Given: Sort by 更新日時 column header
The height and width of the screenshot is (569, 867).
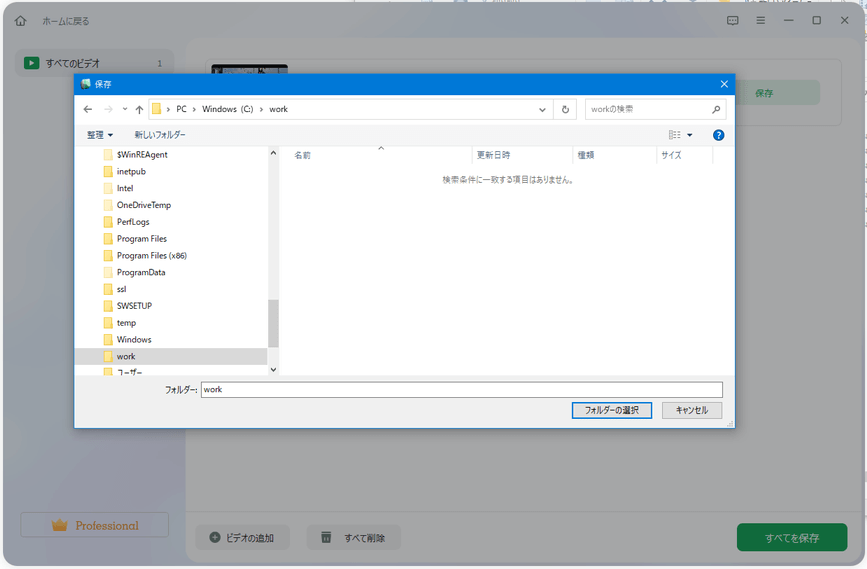Looking at the screenshot, I should [494, 155].
